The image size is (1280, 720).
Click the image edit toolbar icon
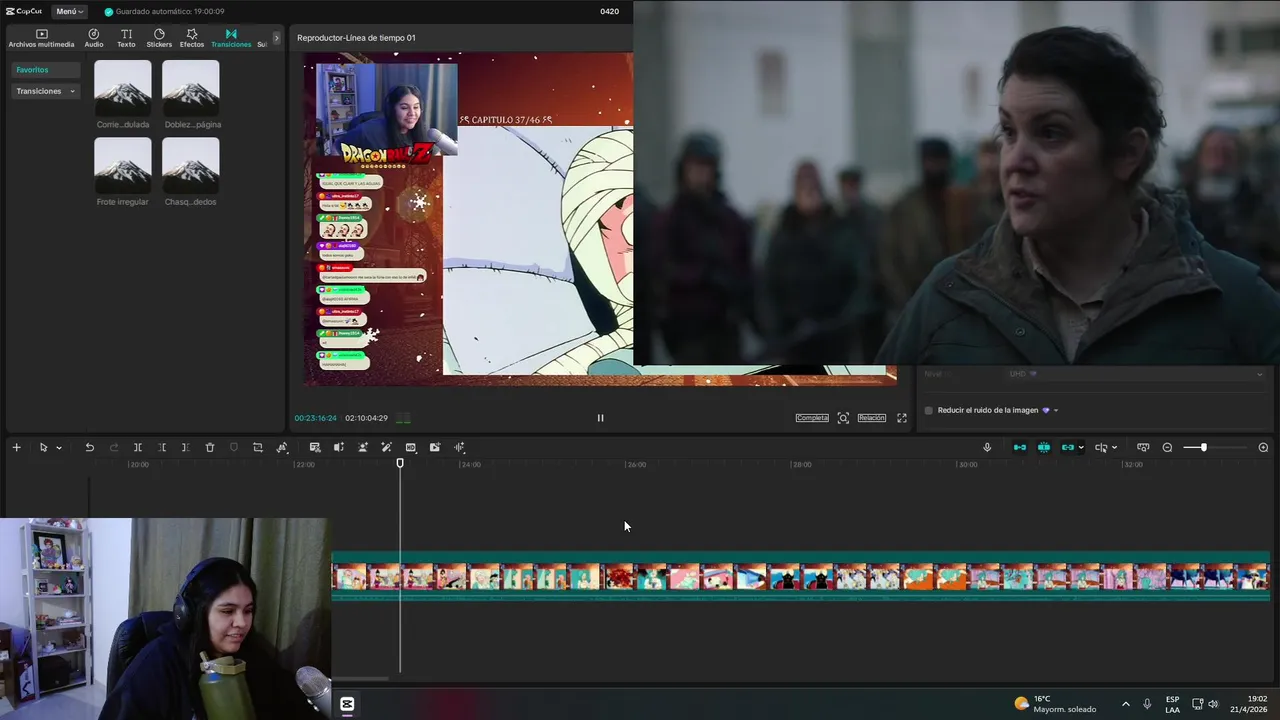315,447
